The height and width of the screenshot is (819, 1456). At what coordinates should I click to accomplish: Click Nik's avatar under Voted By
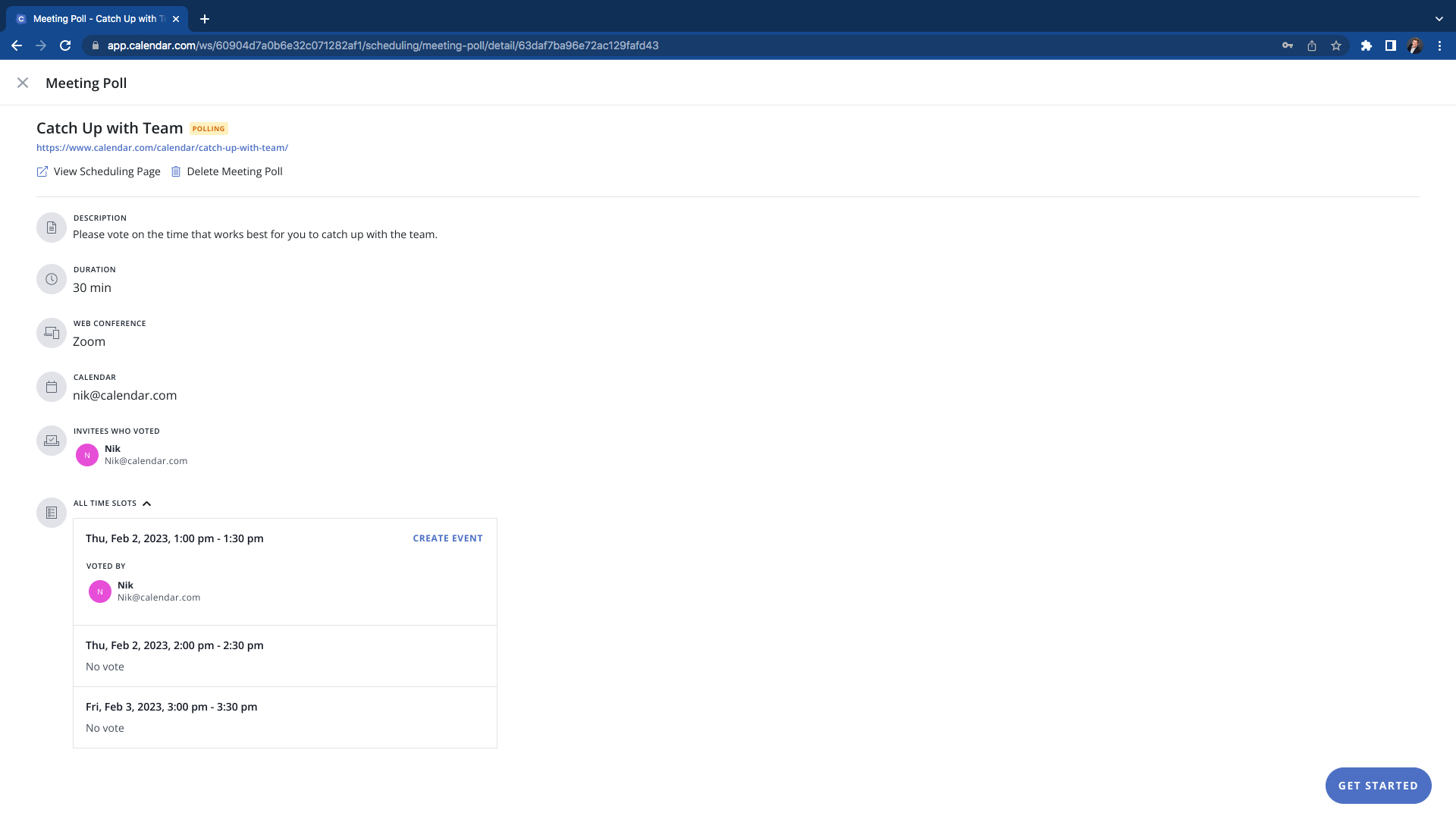pos(100,591)
